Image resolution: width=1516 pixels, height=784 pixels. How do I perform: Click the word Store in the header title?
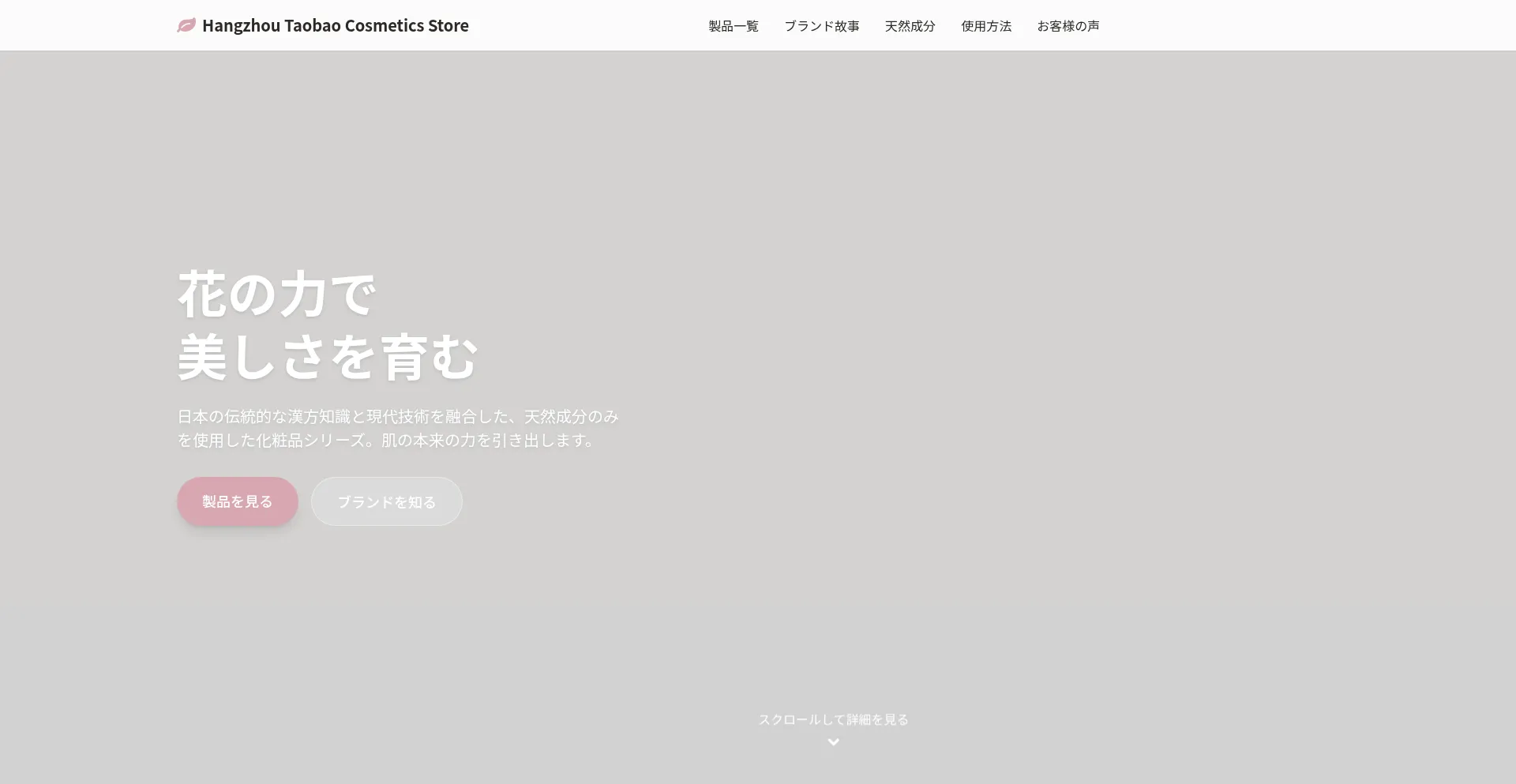point(448,25)
